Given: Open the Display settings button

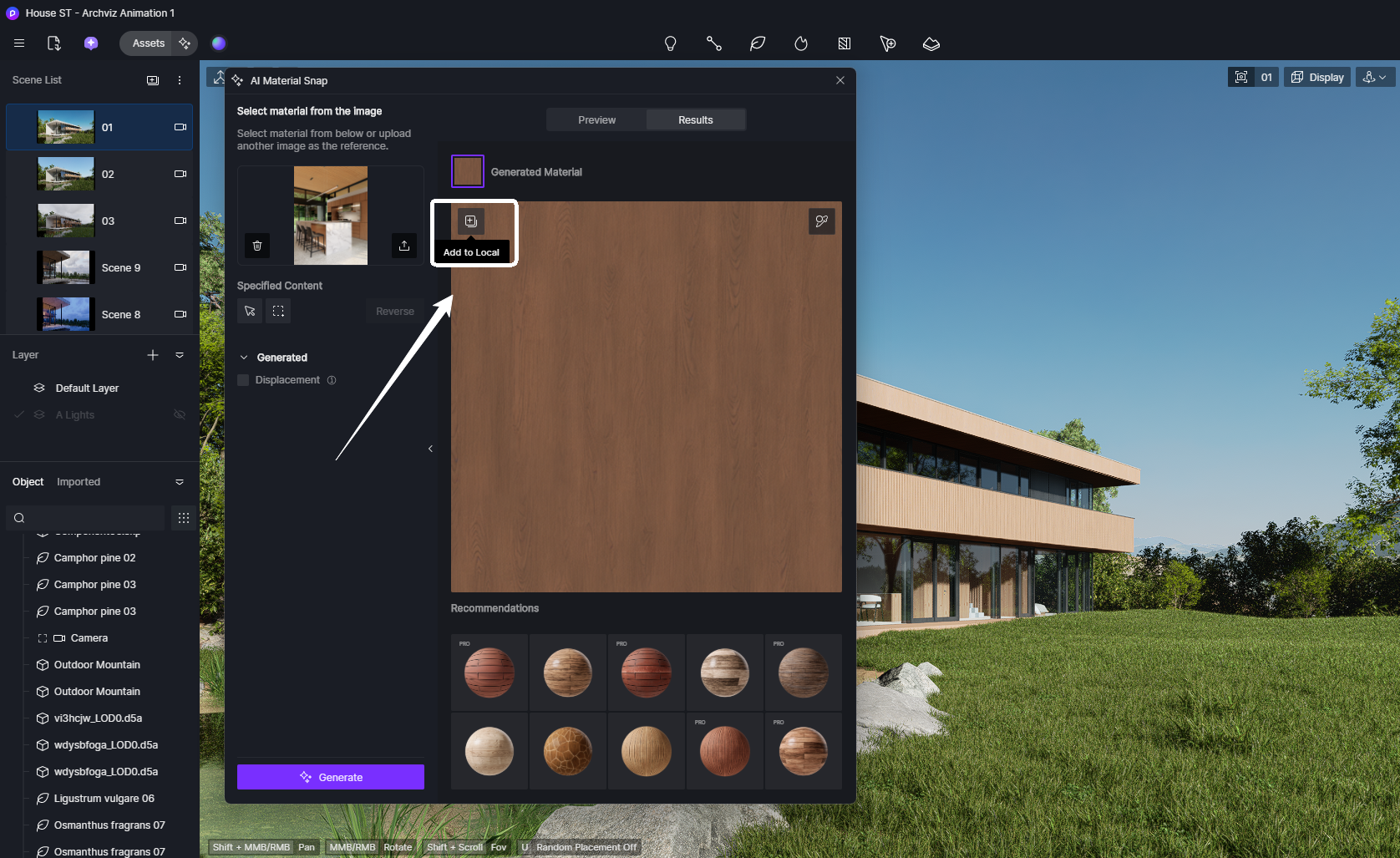Looking at the screenshot, I should pos(1317,77).
